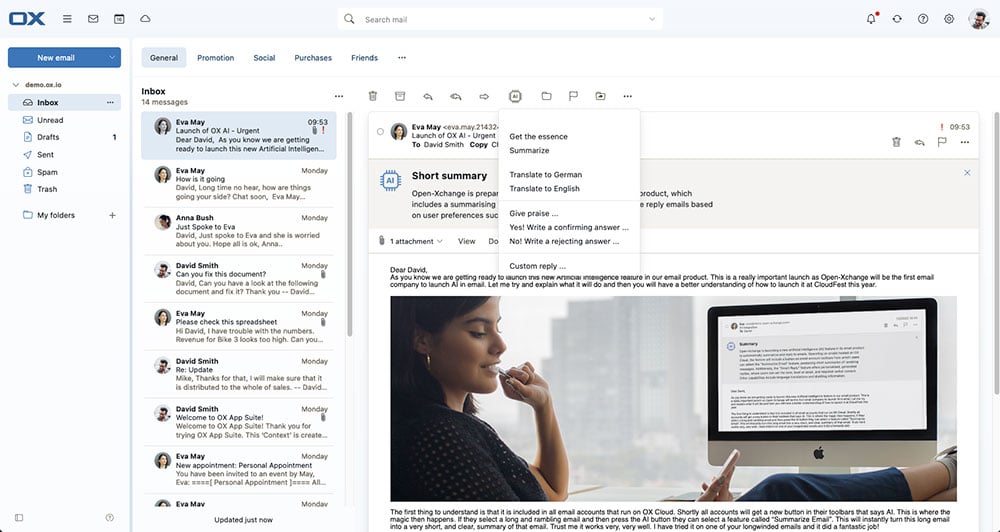Open the email header ellipsis menu
1000x532 pixels.
point(965,142)
